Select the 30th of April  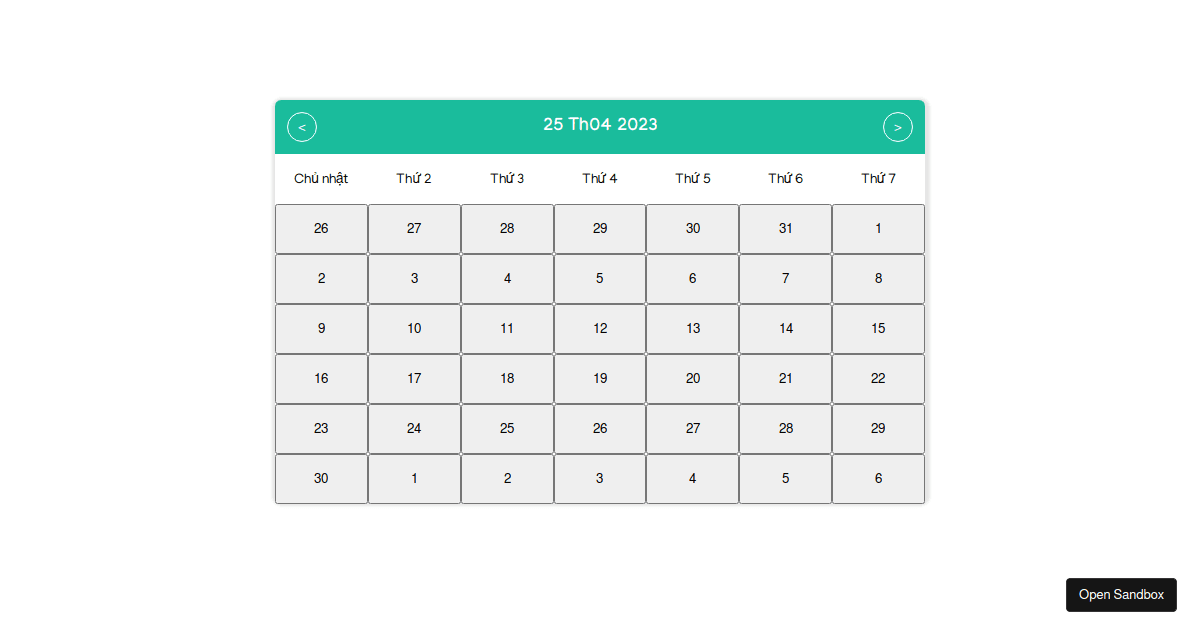click(321, 478)
